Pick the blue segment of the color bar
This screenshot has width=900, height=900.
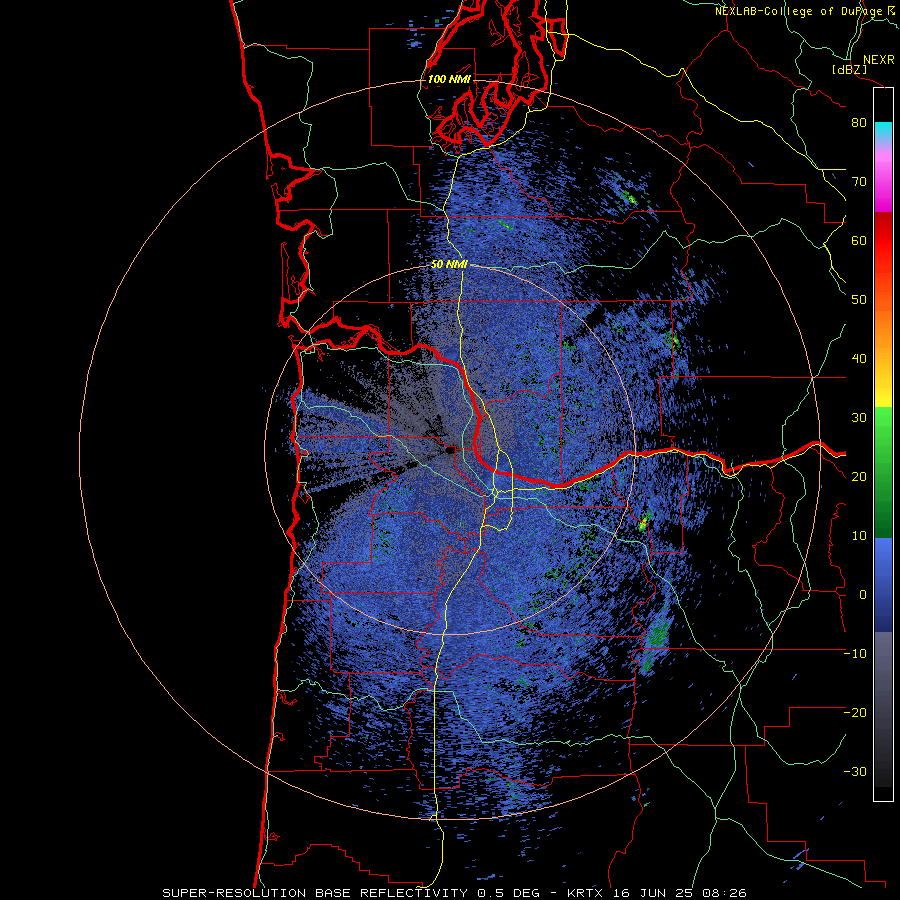(x=883, y=584)
